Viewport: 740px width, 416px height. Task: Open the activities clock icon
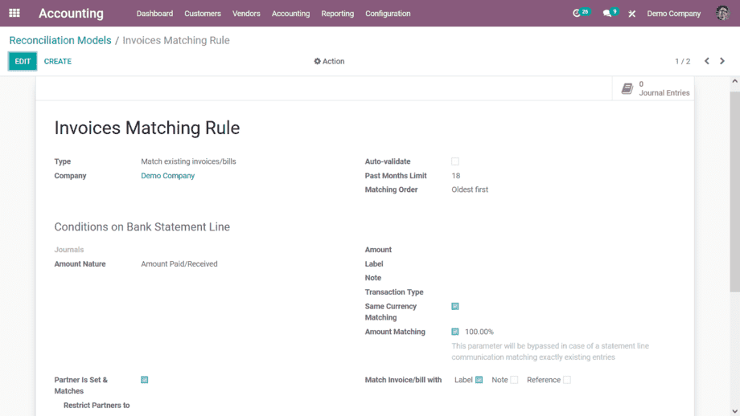tap(579, 13)
